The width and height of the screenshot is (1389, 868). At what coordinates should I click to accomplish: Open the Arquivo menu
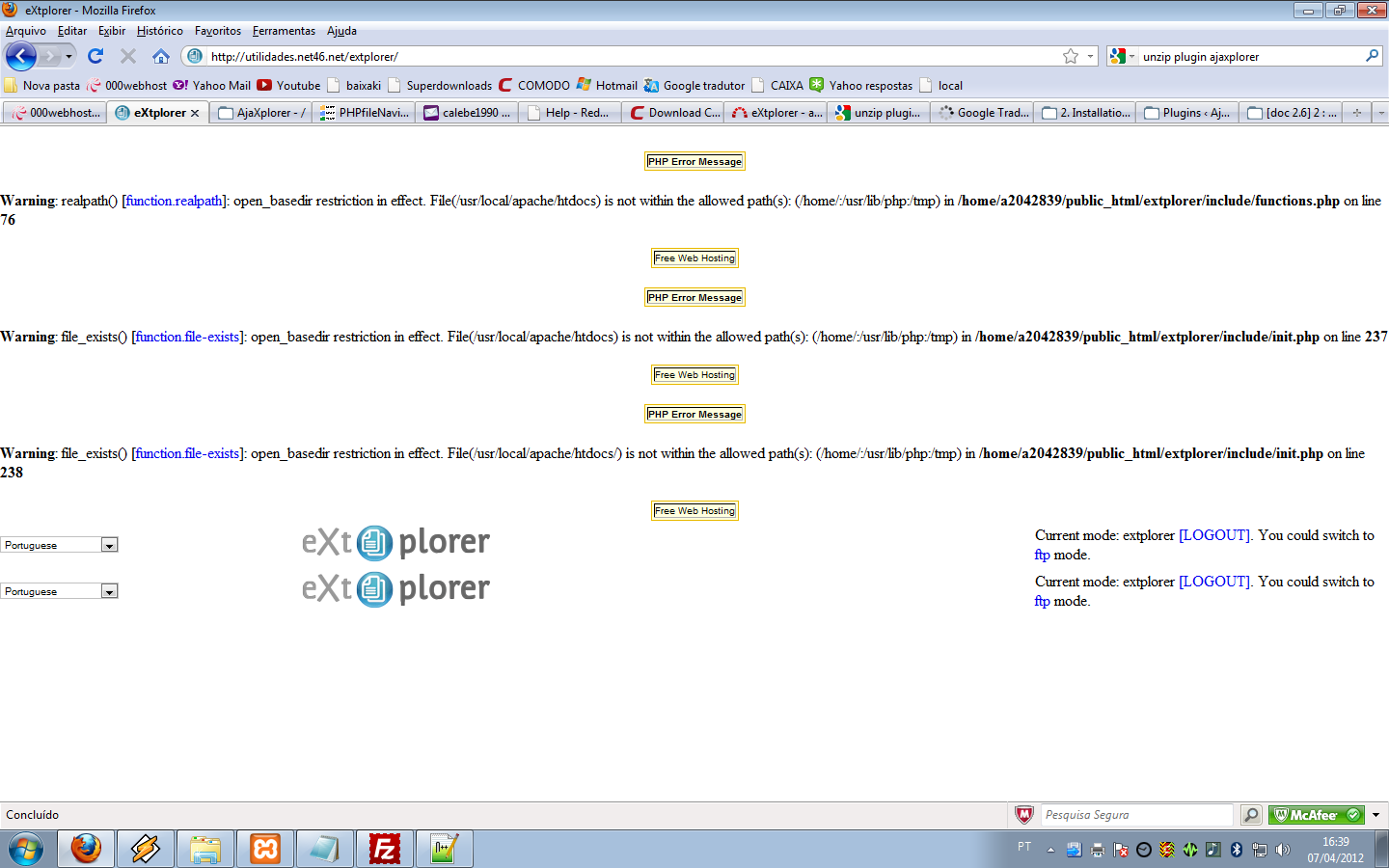[26, 31]
